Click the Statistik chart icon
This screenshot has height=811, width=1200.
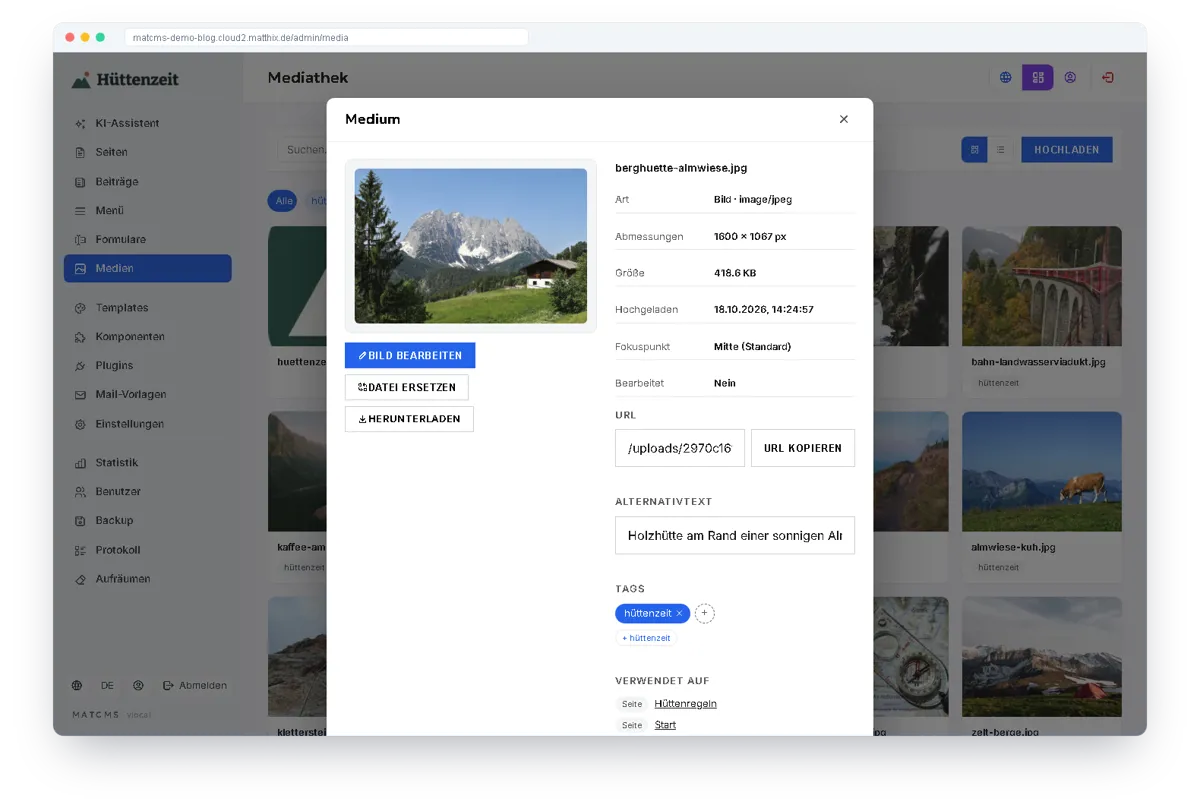tap(80, 463)
